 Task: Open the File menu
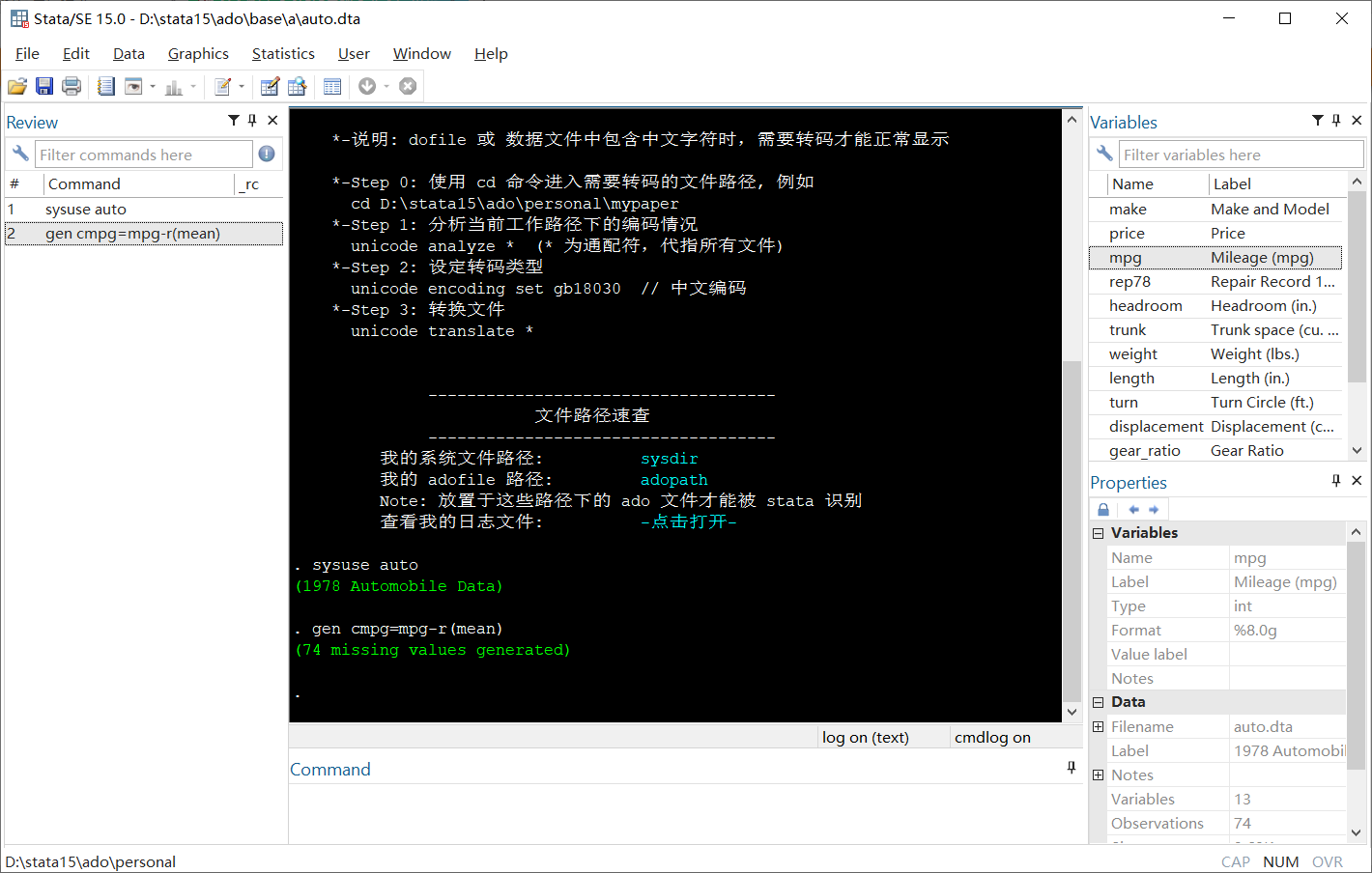[x=27, y=54]
